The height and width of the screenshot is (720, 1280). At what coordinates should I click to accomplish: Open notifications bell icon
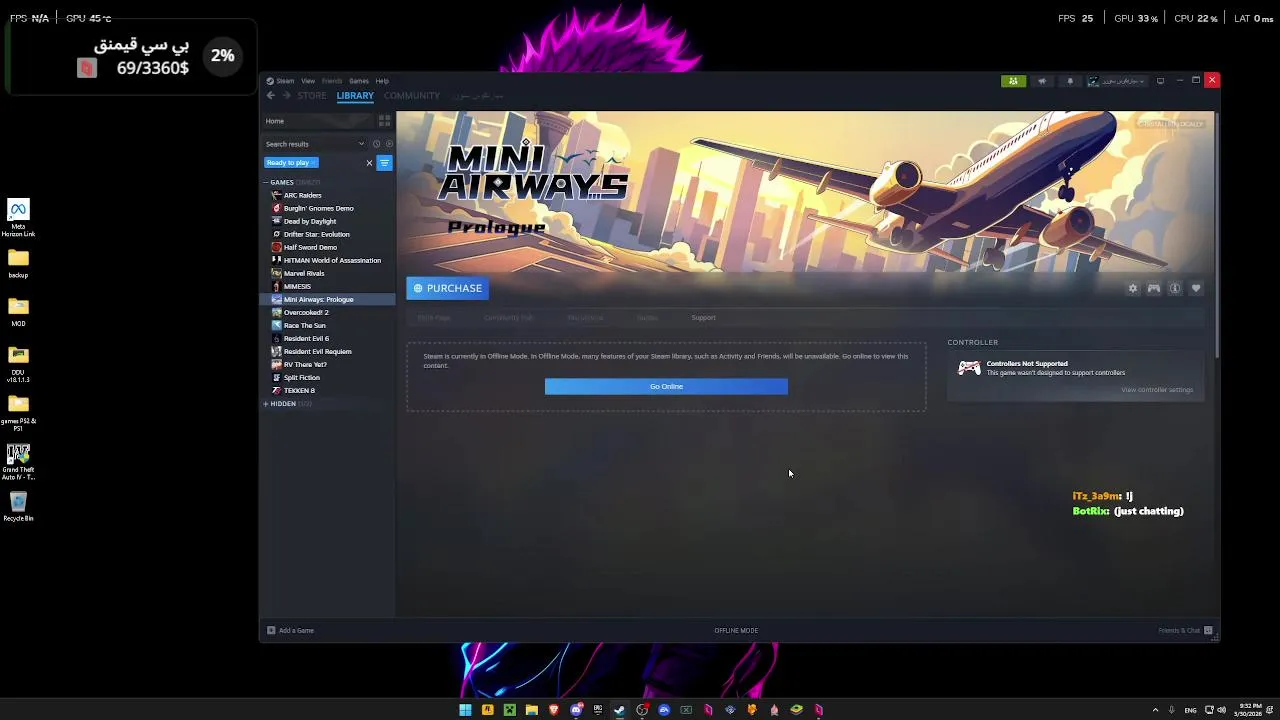click(1070, 81)
